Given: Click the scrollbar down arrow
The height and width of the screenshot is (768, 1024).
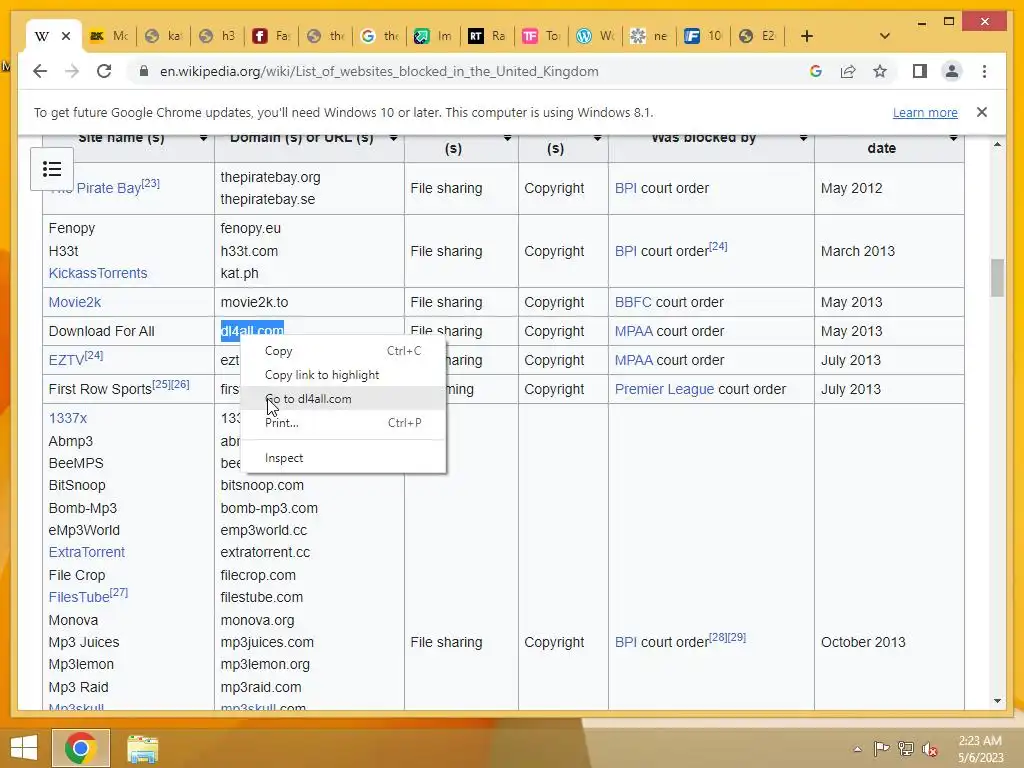Looking at the screenshot, I should coord(997,701).
